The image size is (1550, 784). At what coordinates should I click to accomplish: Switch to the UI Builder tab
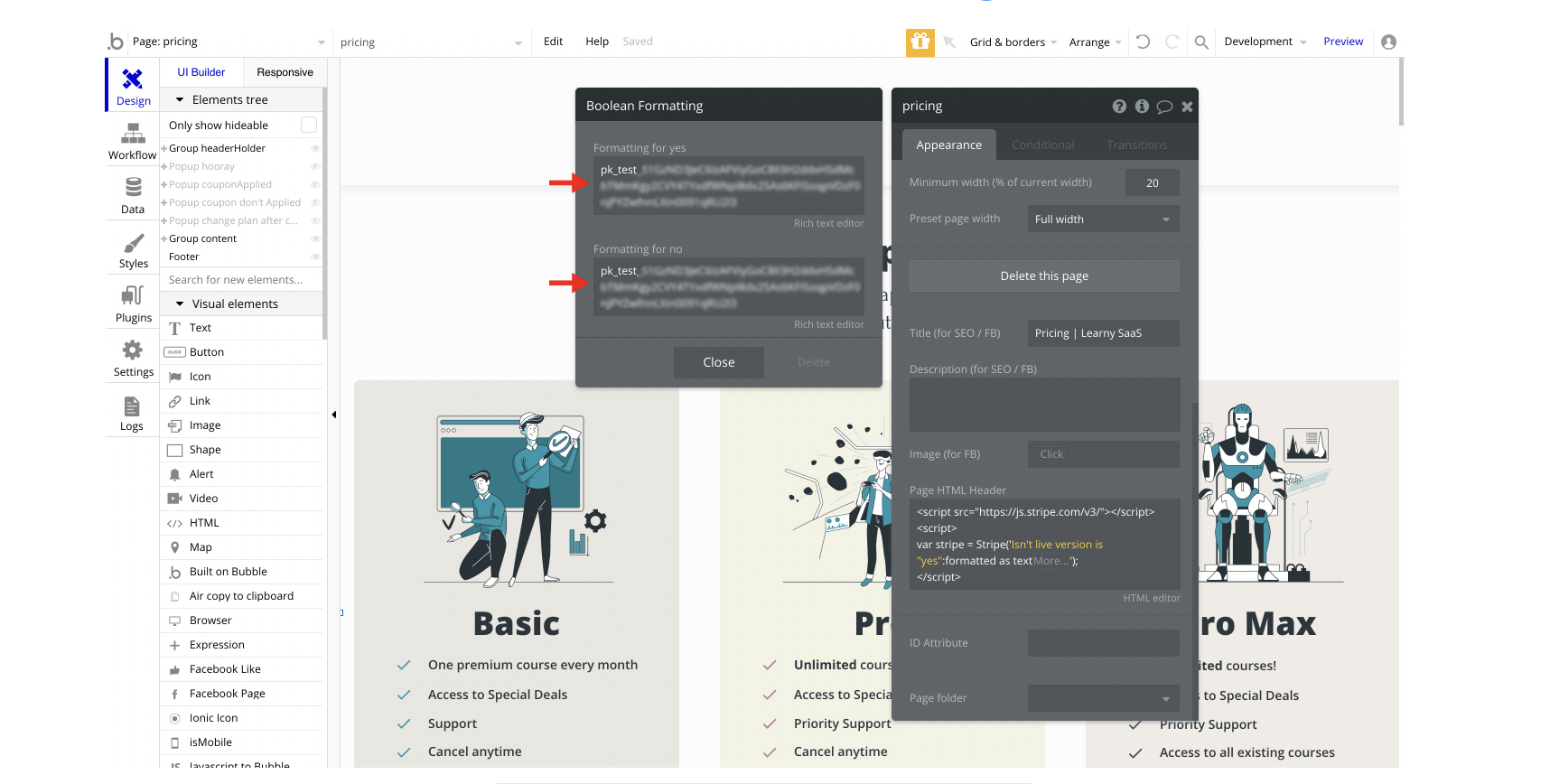[x=201, y=72]
